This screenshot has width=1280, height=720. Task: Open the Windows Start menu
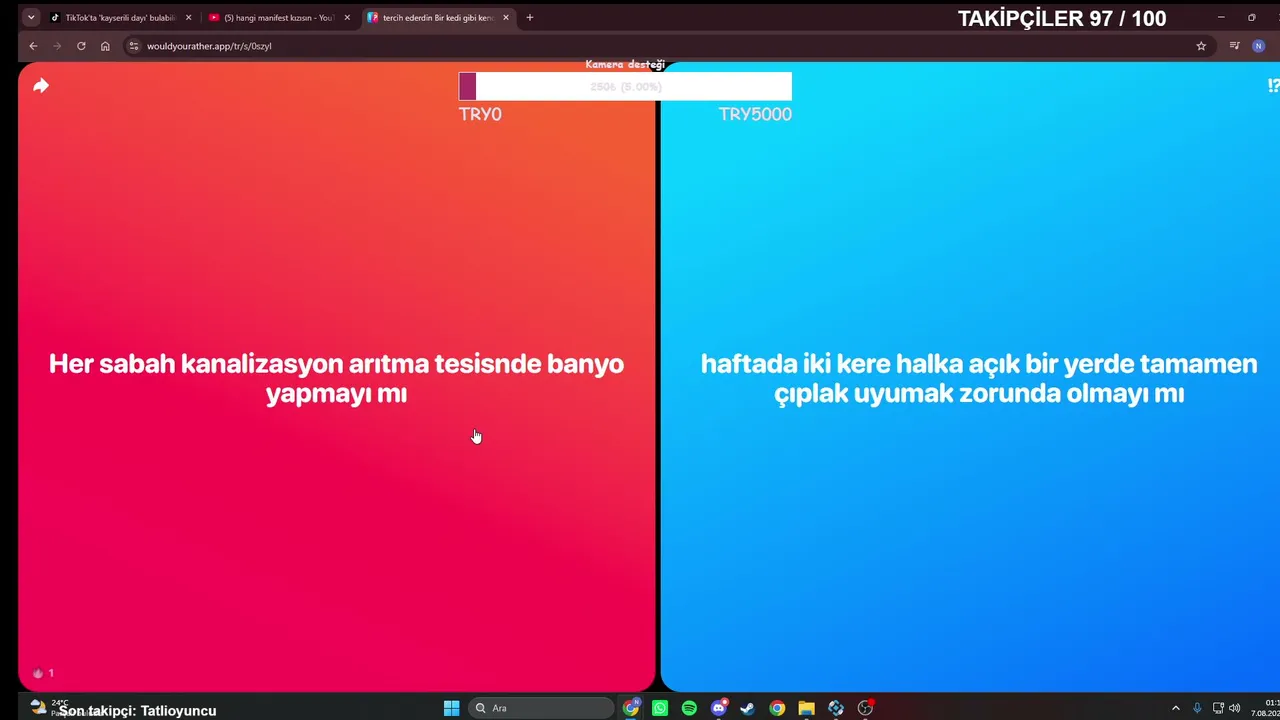tap(451, 708)
